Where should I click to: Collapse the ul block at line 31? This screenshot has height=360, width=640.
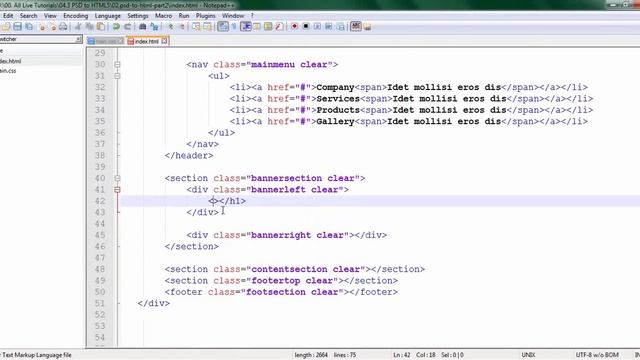click(x=118, y=76)
